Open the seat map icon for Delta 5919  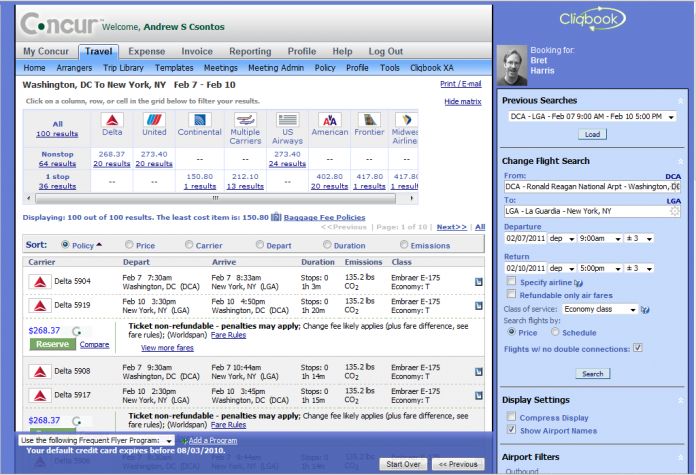[478, 305]
